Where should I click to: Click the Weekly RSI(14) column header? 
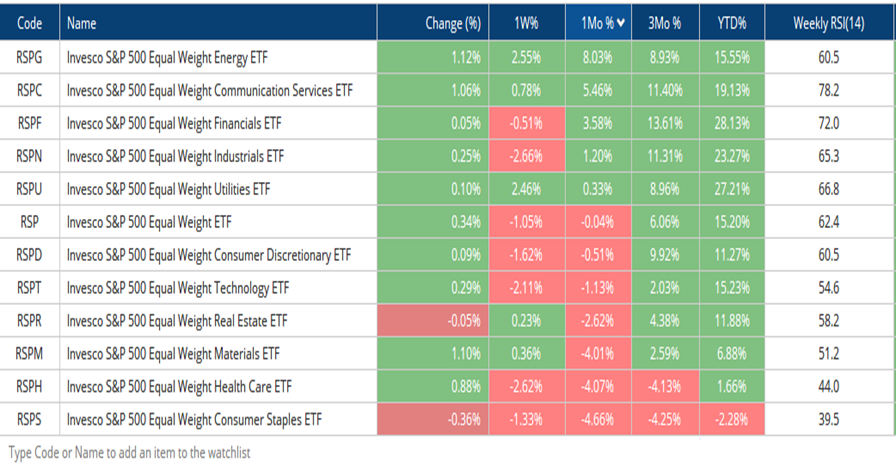click(827, 24)
